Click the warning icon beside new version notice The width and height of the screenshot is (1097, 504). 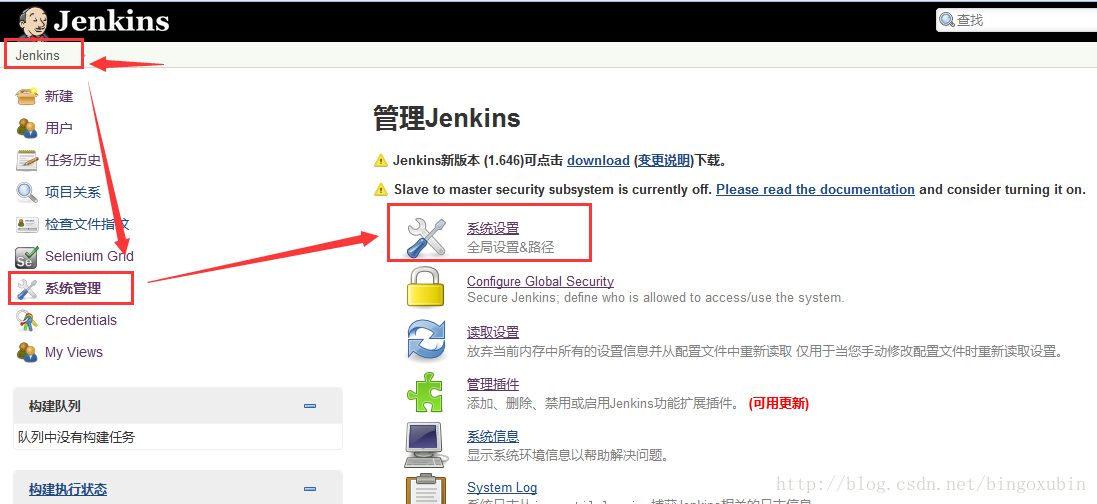click(381, 160)
